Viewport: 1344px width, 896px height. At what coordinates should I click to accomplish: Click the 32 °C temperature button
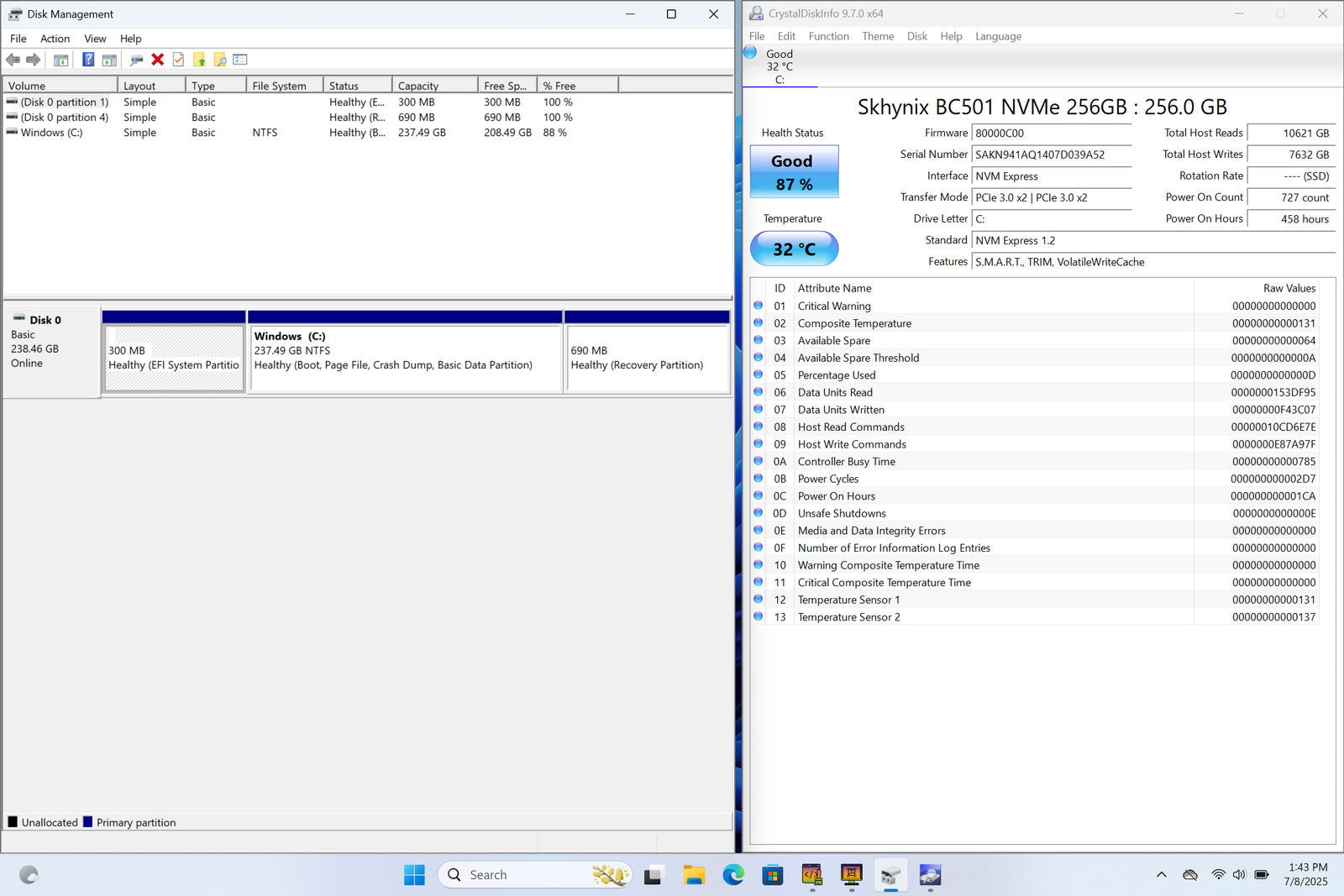tap(794, 249)
